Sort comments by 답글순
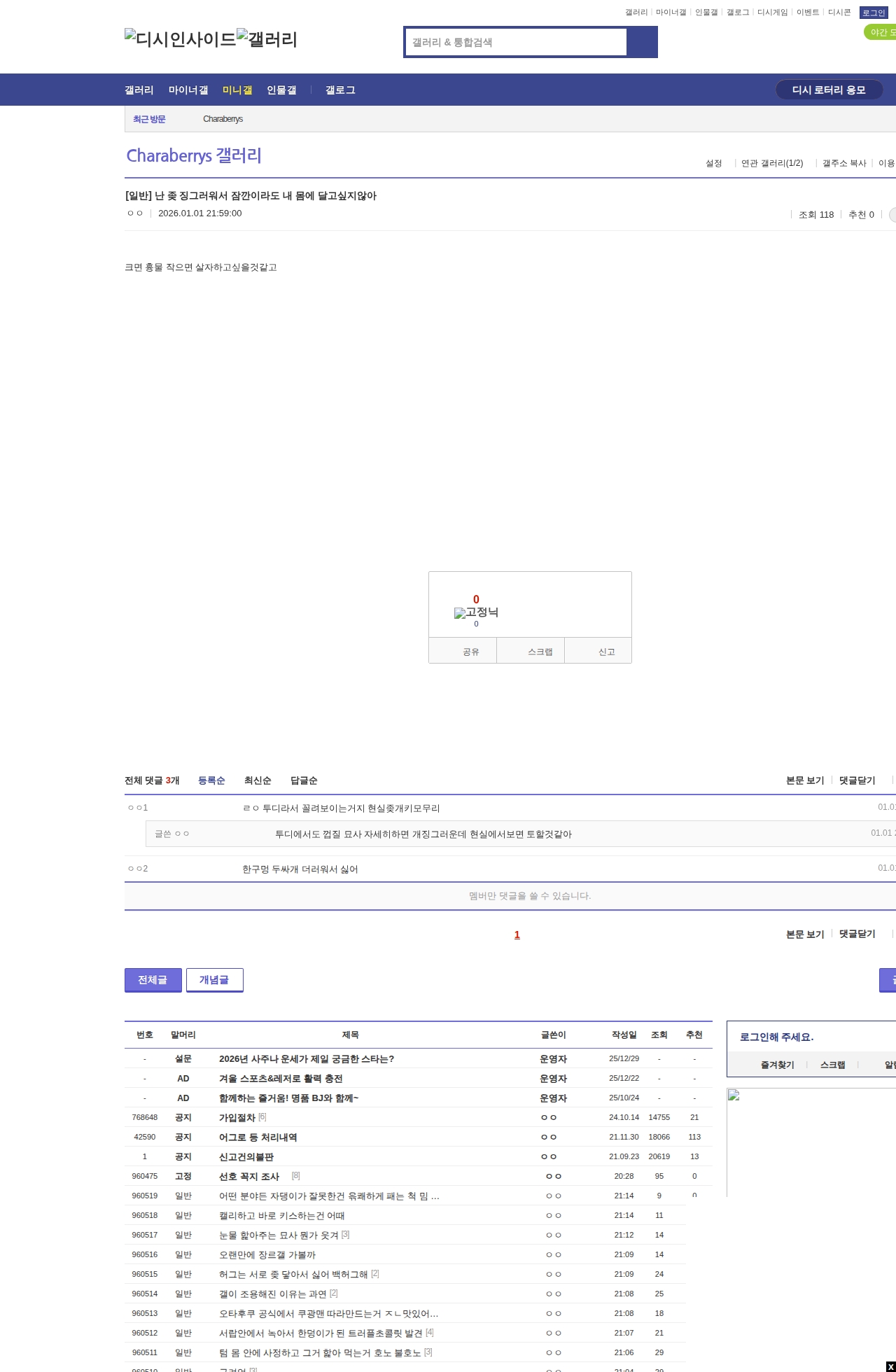Screen dimensions: 896x1372 coord(304,780)
